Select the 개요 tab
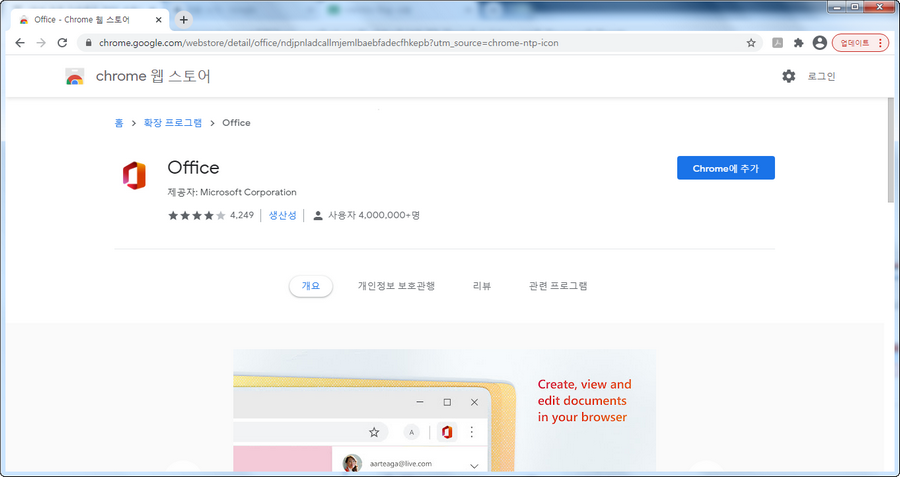Screen dimensions: 900x477 (x=311, y=286)
